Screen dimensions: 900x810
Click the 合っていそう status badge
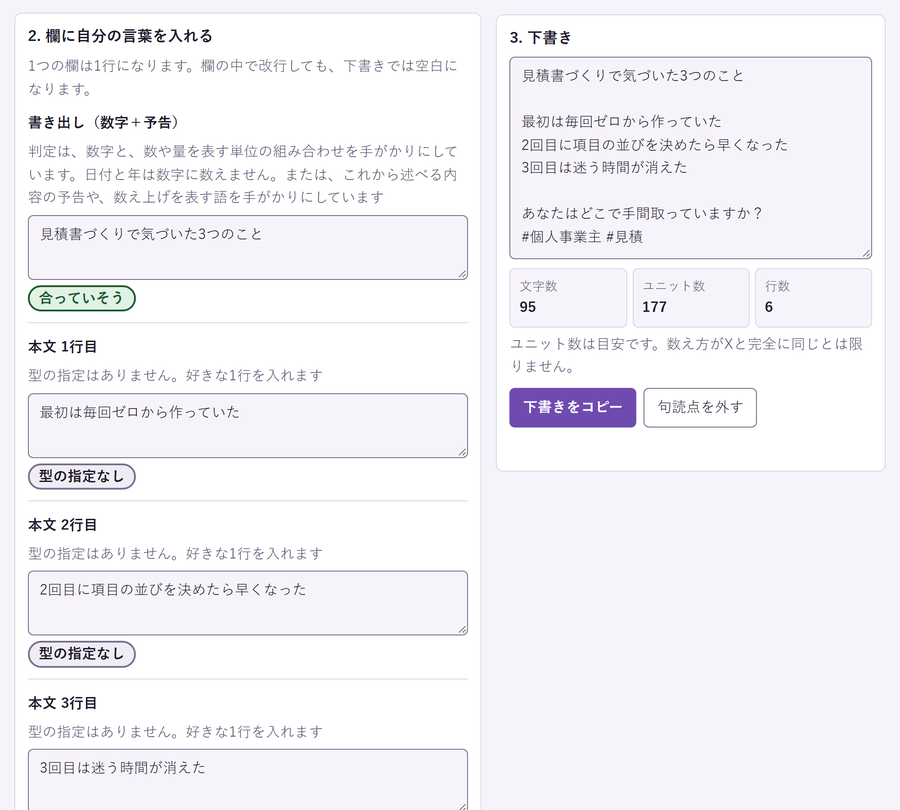click(x=82, y=299)
